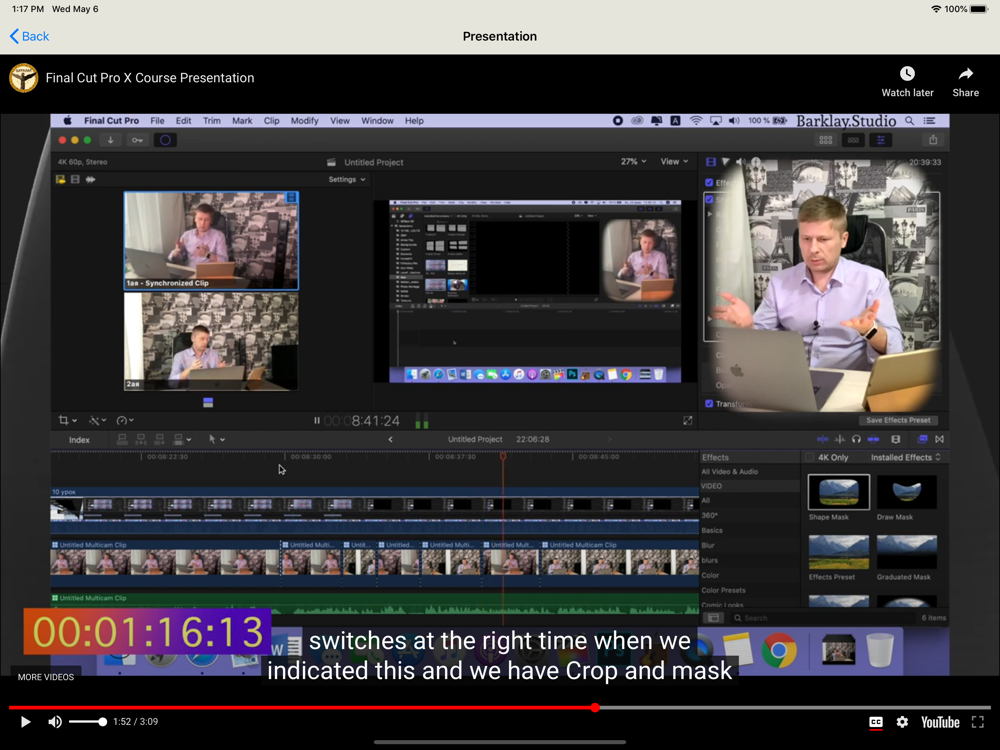Select the Graduated Mask effect
1000x750 pixels.
click(906, 557)
